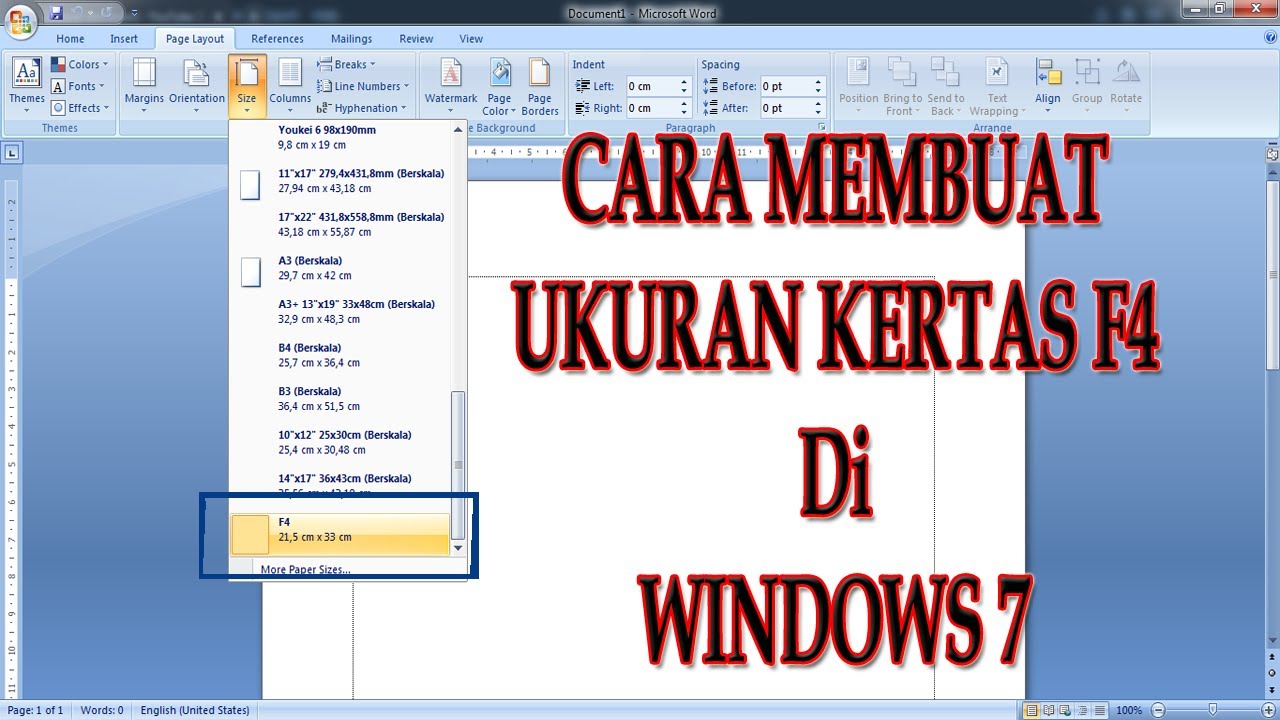
Task: Switch to Draft view
Action: (x=1102, y=710)
